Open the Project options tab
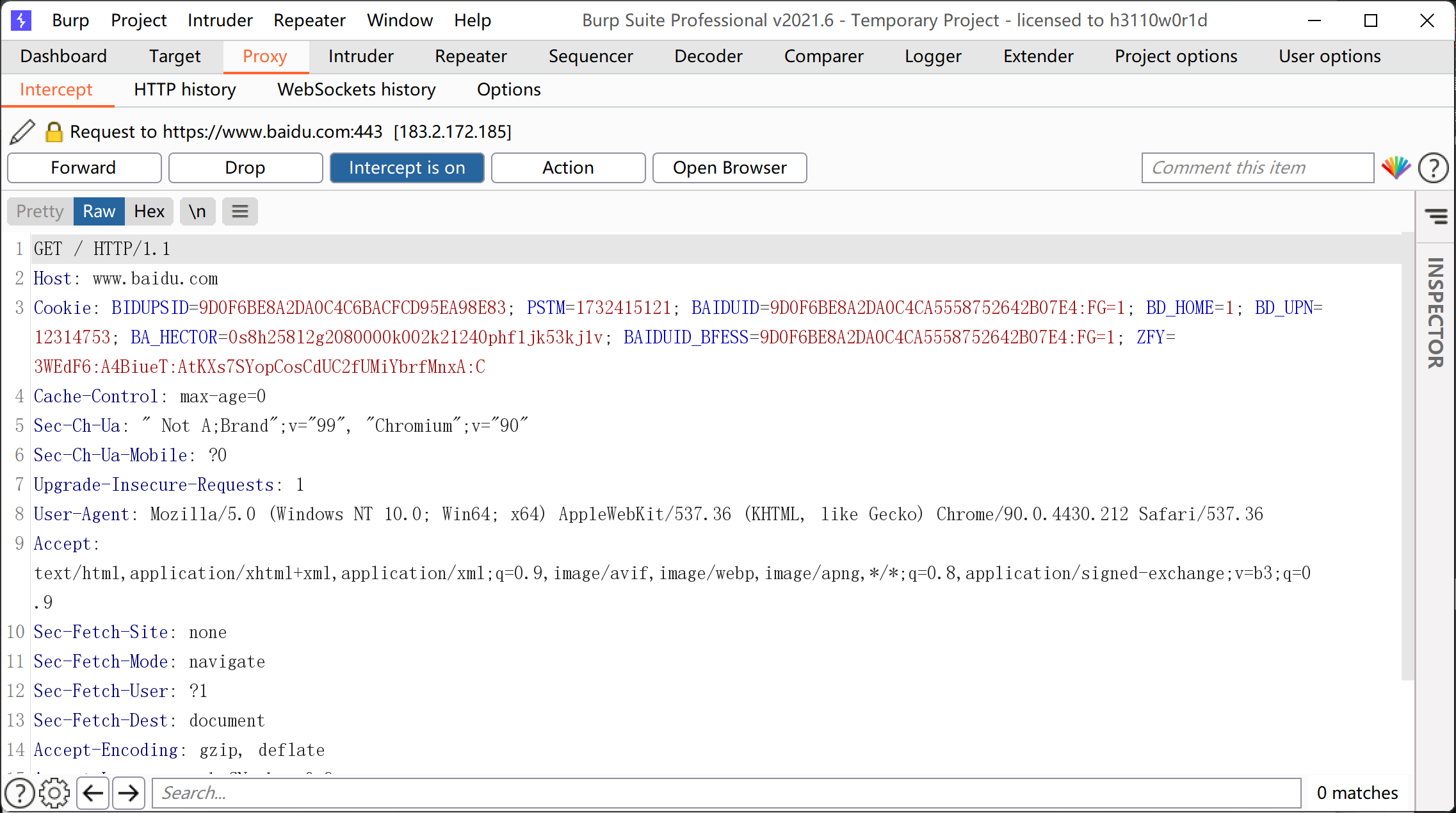The height and width of the screenshot is (813, 1456). point(1176,56)
